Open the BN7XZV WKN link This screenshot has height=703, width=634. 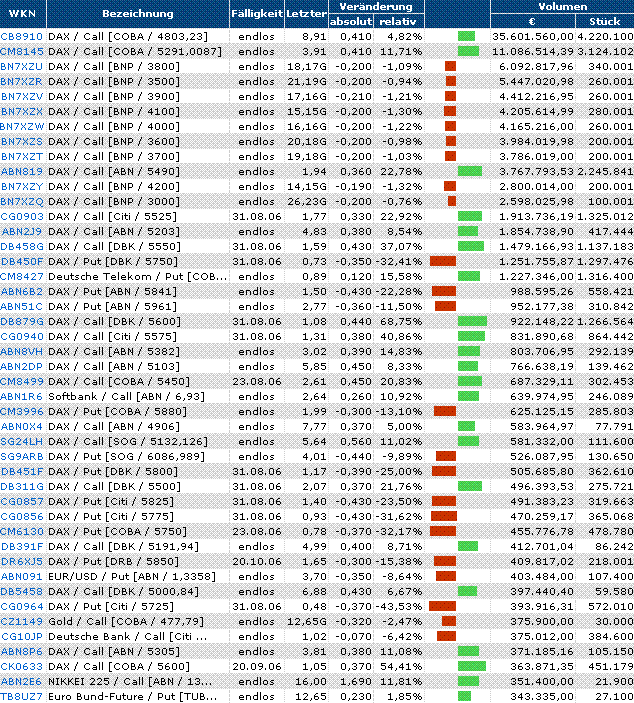pyautogui.click(x=22, y=96)
